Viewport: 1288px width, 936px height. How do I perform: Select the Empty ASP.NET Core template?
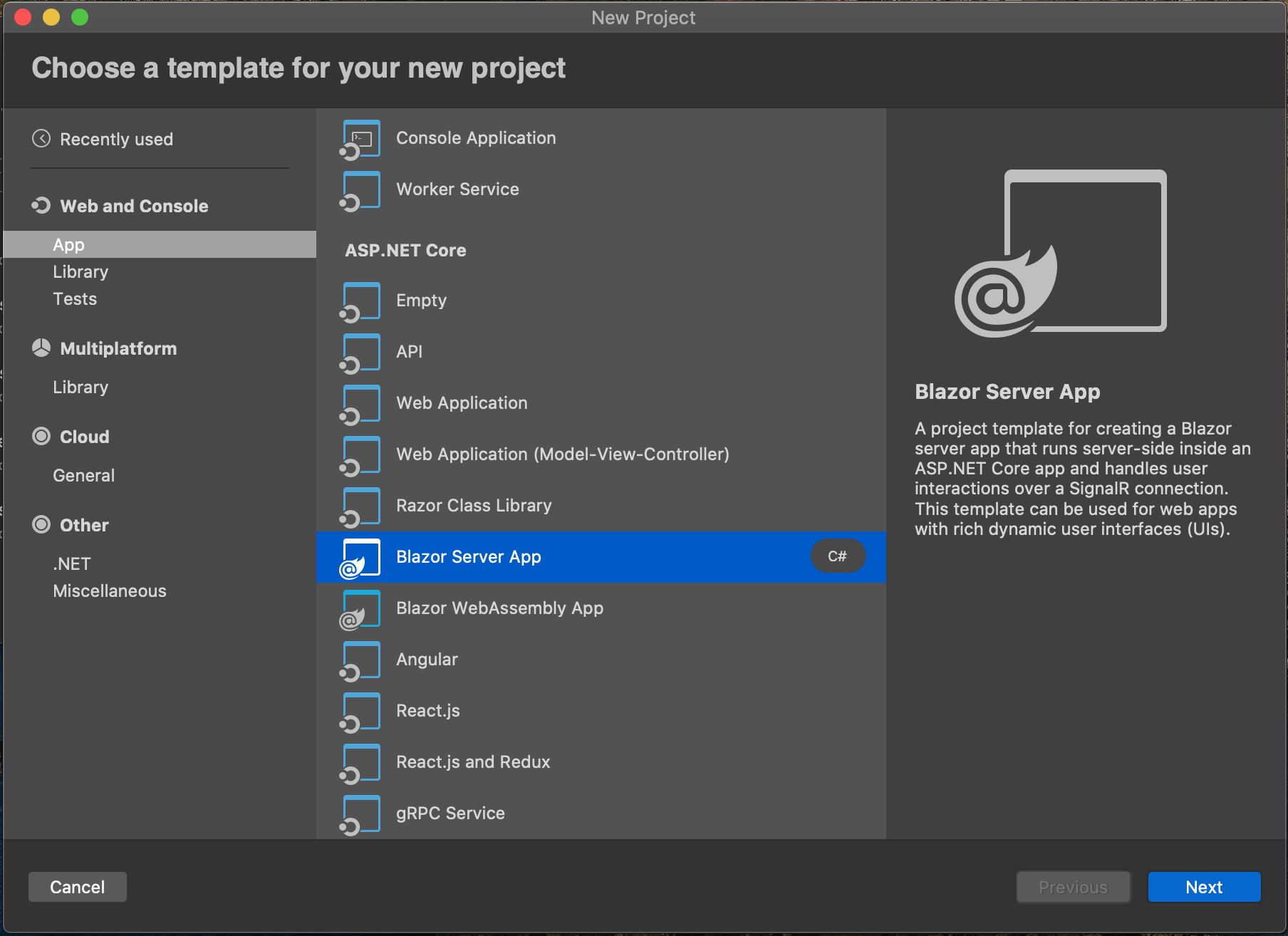(x=601, y=301)
